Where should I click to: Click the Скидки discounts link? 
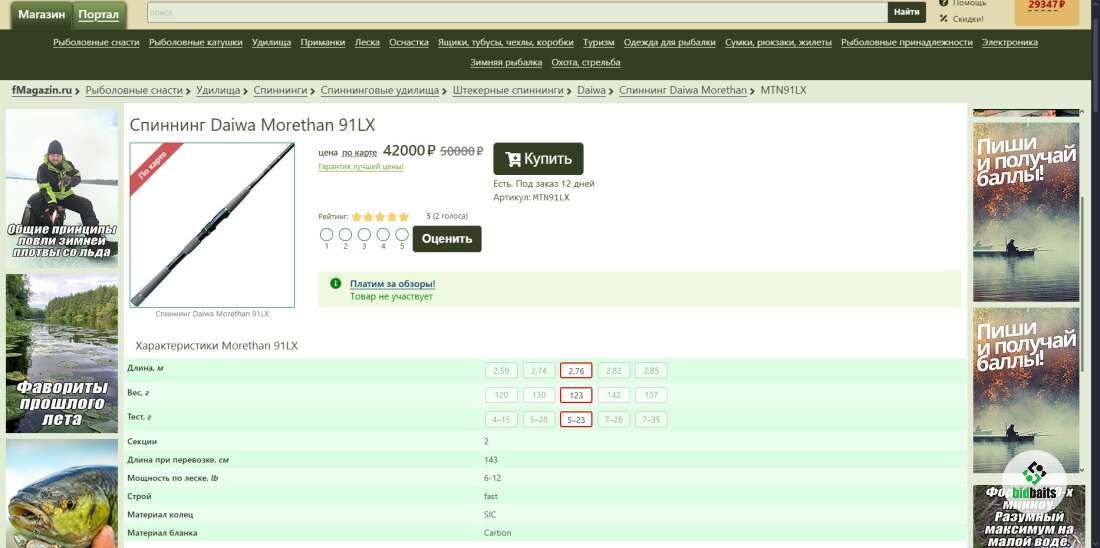click(968, 19)
